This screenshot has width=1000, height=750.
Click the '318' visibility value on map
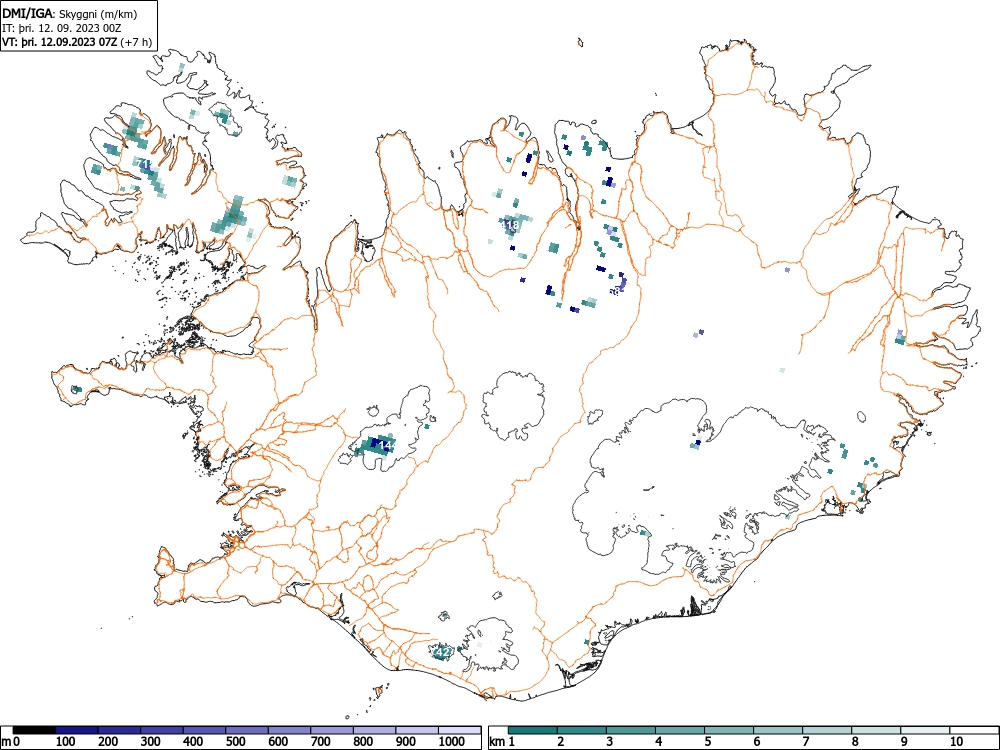(x=511, y=225)
